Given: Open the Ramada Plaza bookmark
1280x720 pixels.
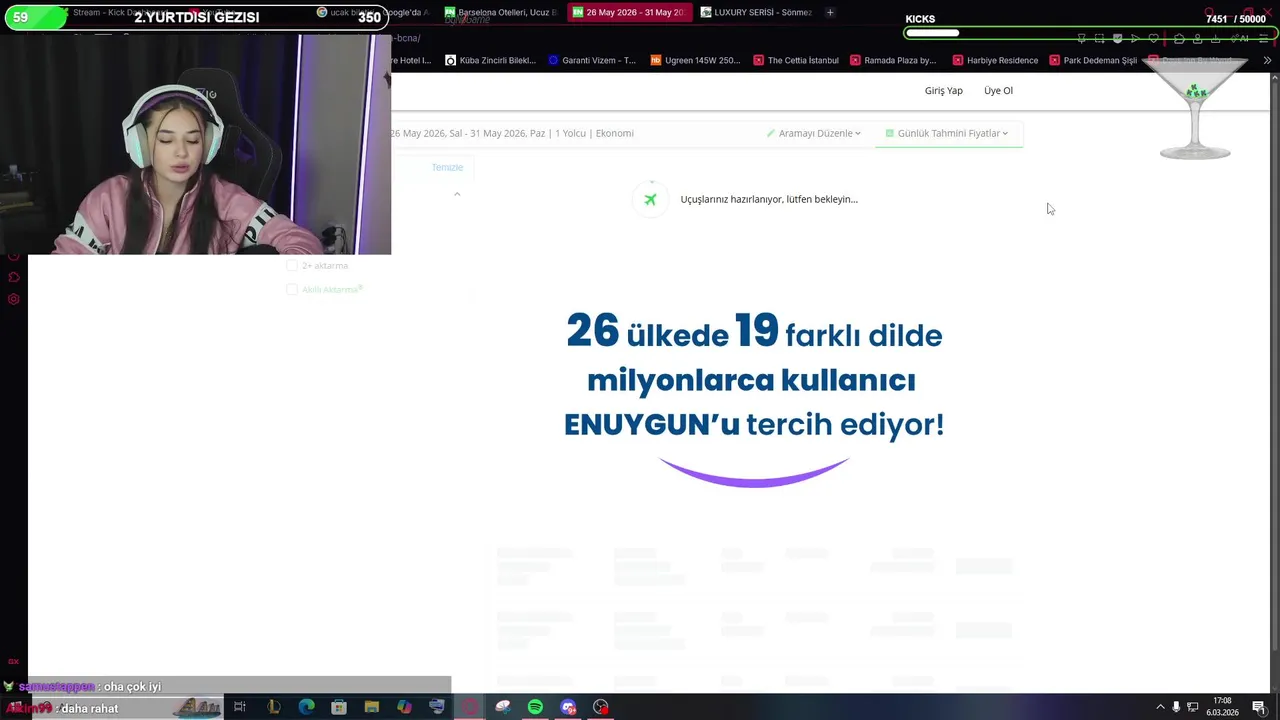Looking at the screenshot, I should pos(893,60).
